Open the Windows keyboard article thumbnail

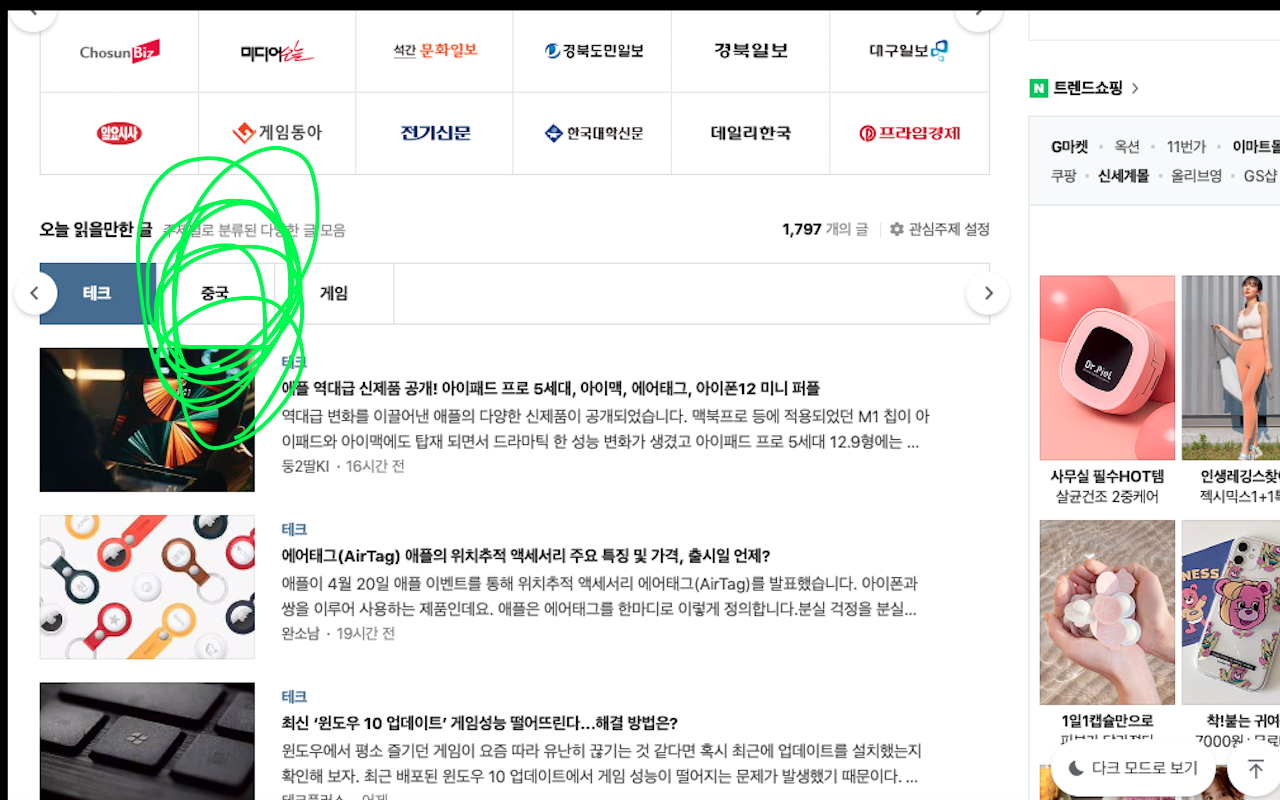tap(147, 741)
